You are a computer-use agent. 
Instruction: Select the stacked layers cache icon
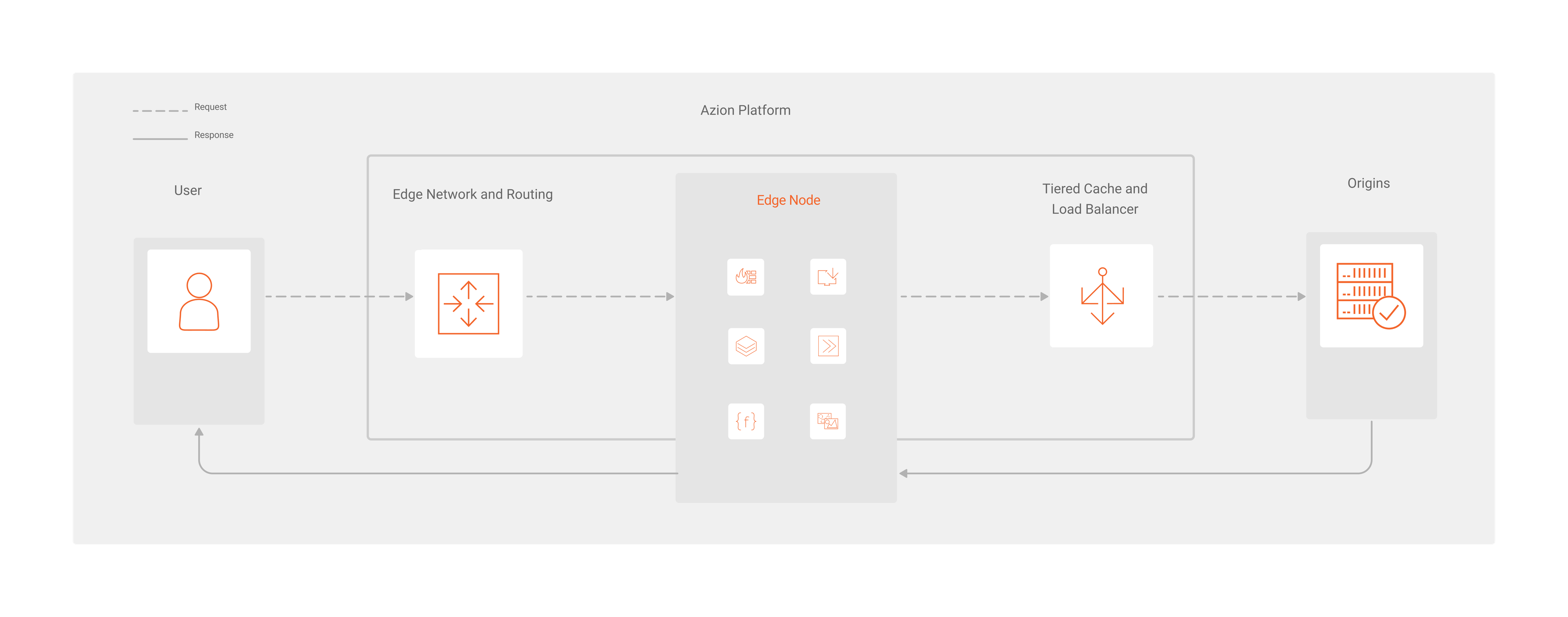click(746, 346)
